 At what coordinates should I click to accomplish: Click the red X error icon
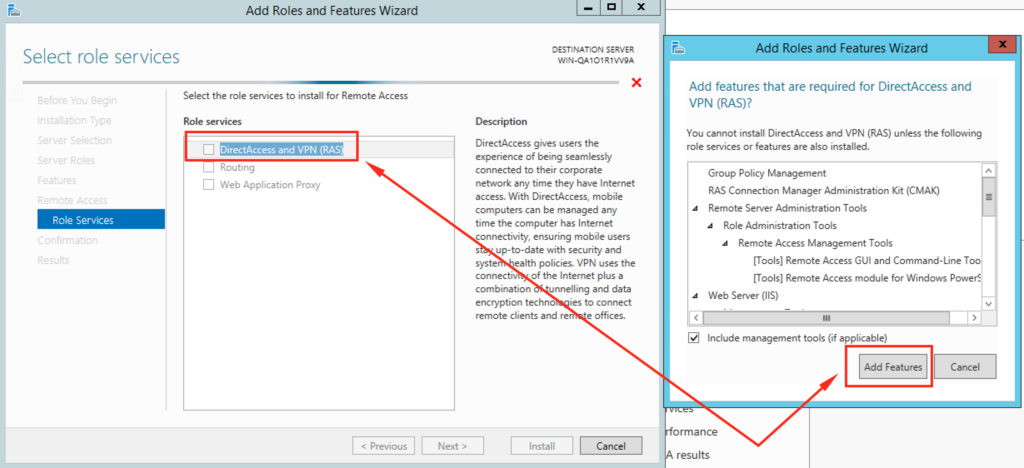(x=637, y=83)
